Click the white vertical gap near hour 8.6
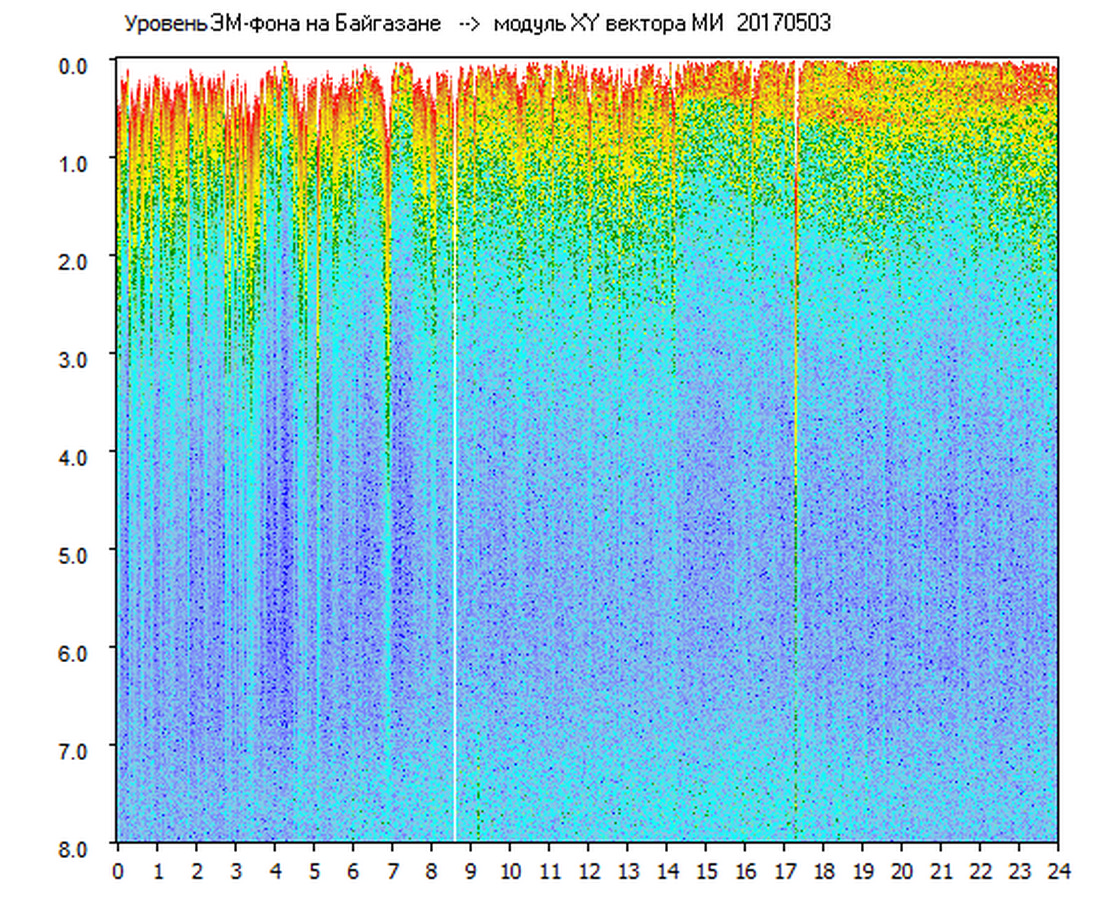This screenshot has width=1096, height=900. click(455, 450)
